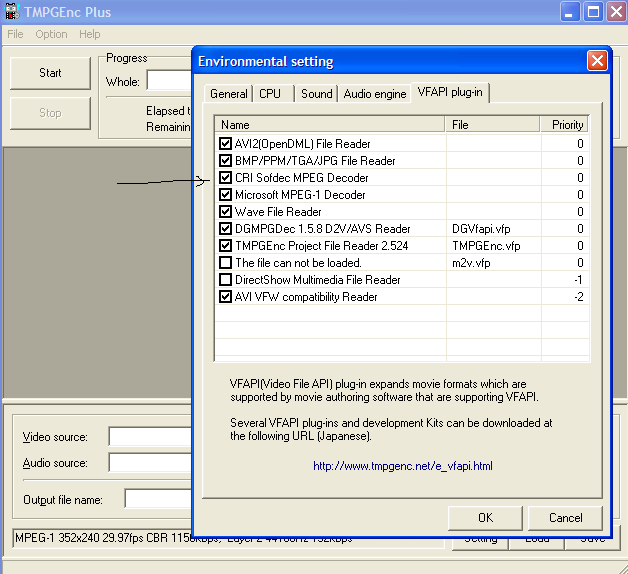This screenshot has height=574, width=628.
Task: Open the tmpgenc.net e_vfapi.html link
Action: tap(403, 466)
